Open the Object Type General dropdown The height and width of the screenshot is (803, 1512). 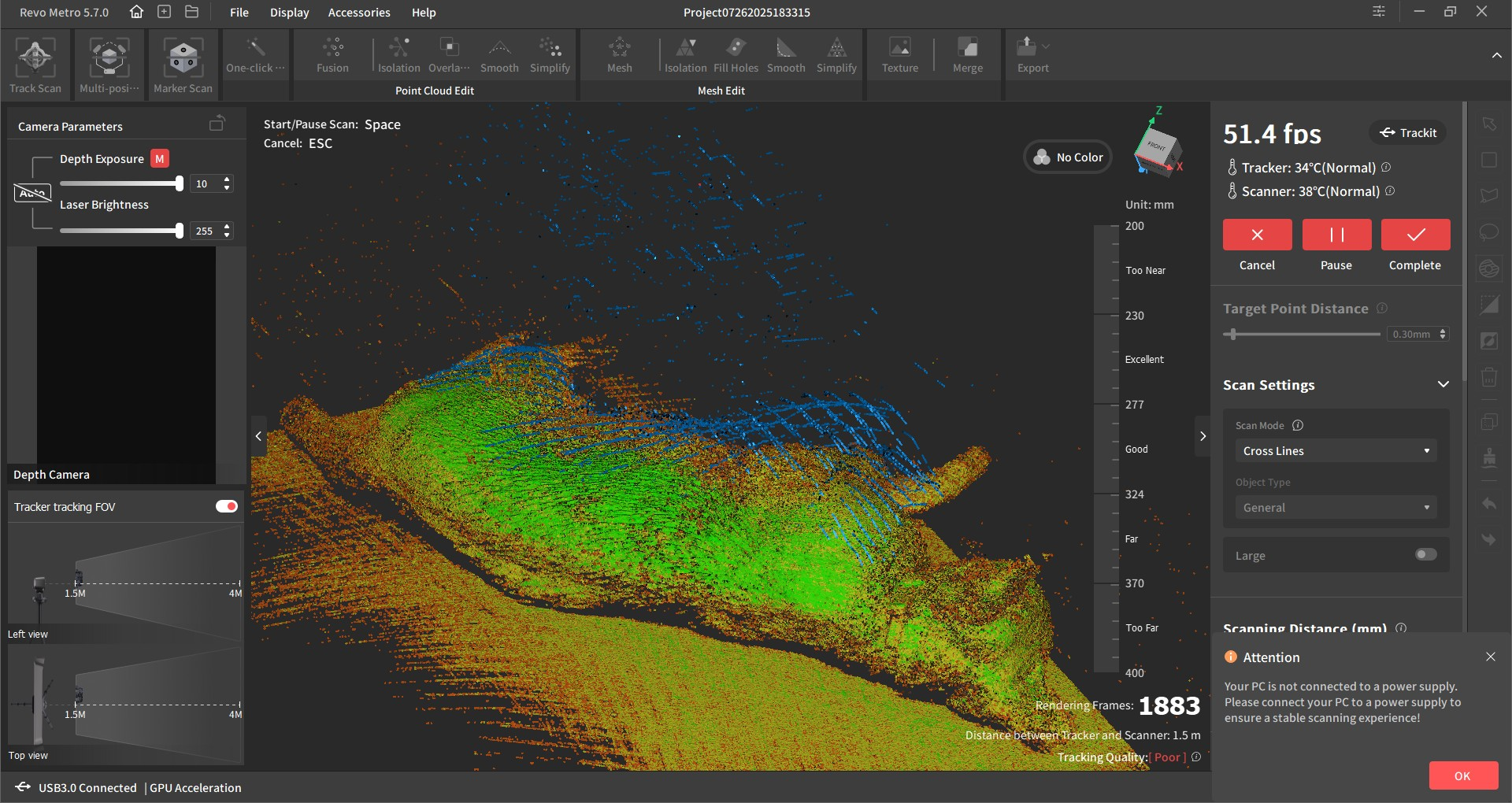coord(1336,508)
